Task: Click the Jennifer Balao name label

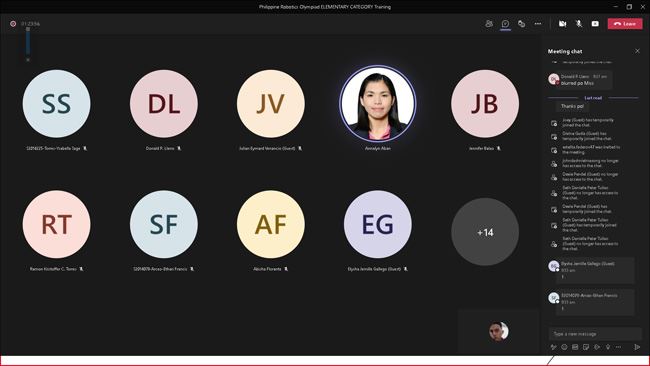Action: point(481,148)
